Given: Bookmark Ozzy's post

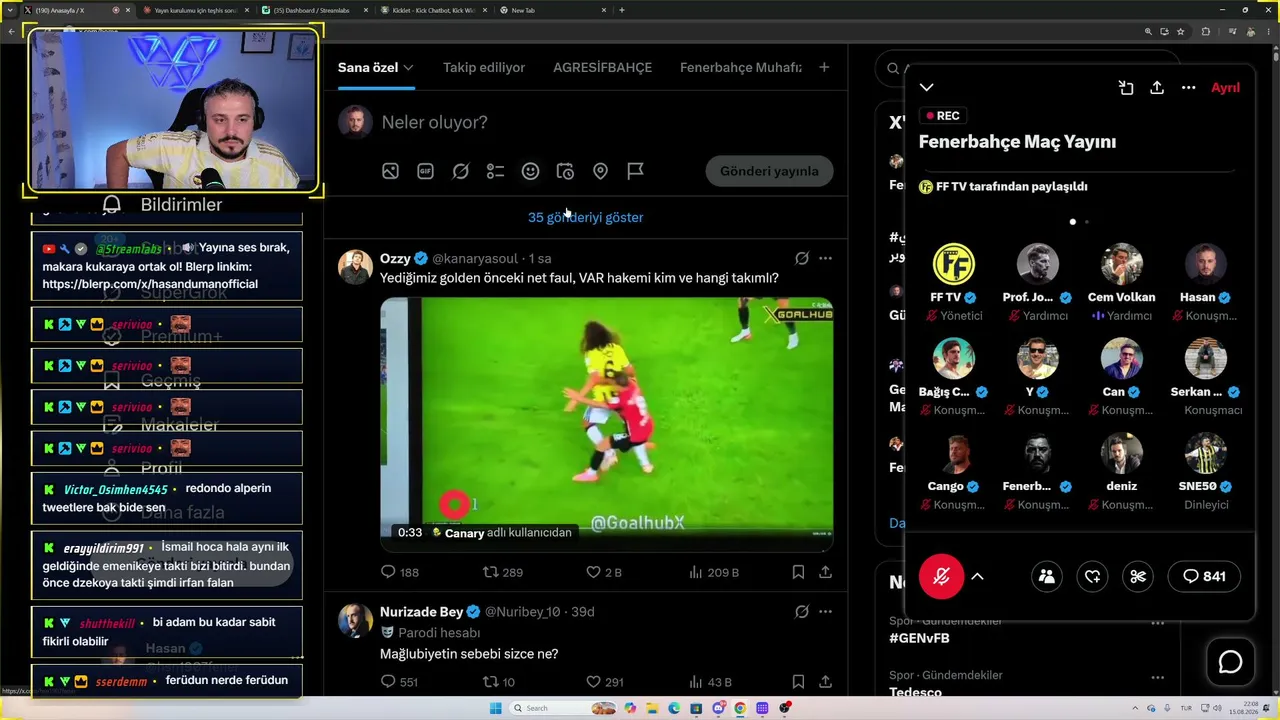Looking at the screenshot, I should [798, 572].
